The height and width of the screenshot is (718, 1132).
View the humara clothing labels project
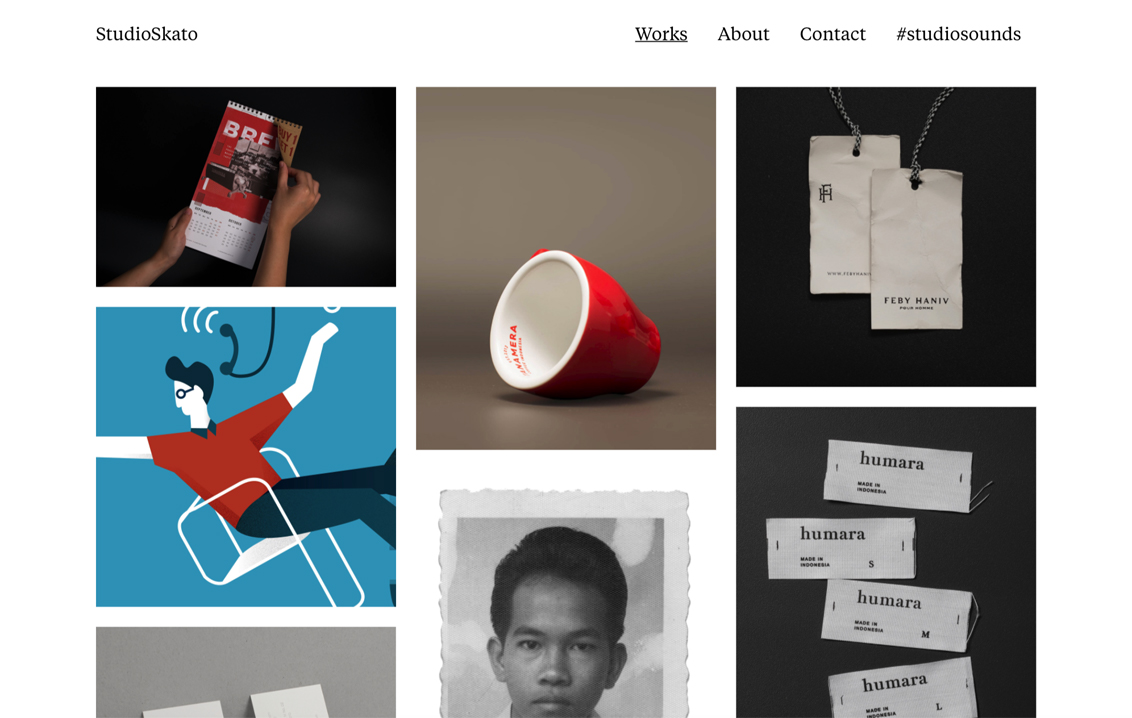pyautogui.click(x=886, y=562)
